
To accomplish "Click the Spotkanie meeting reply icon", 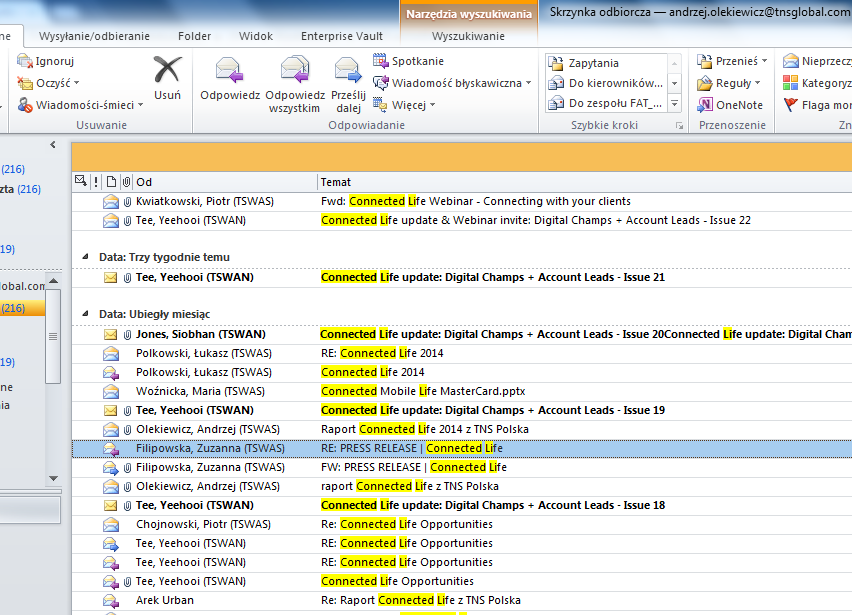I will 380,61.
